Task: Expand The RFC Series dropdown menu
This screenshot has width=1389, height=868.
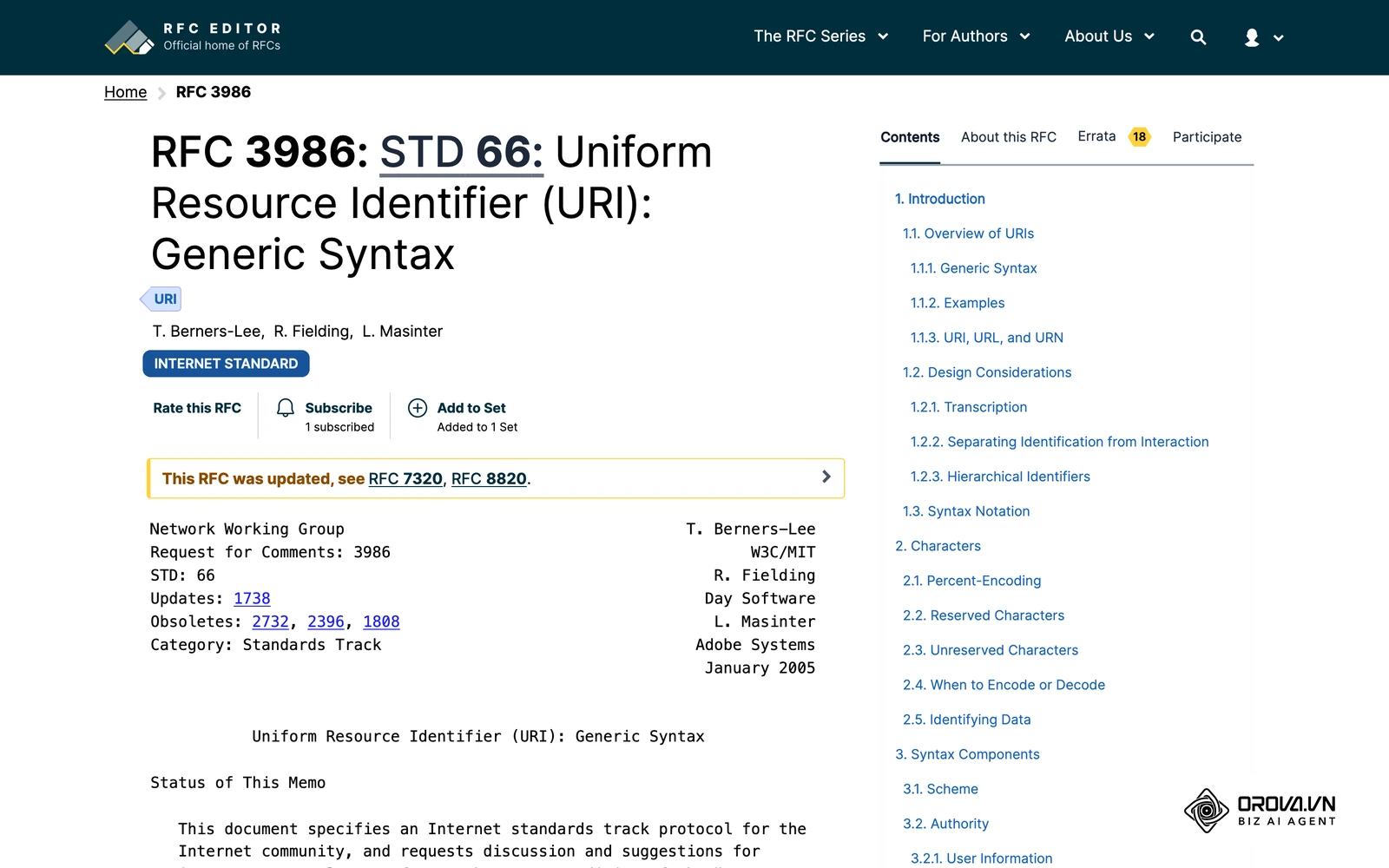Action: (x=820, y=36)
